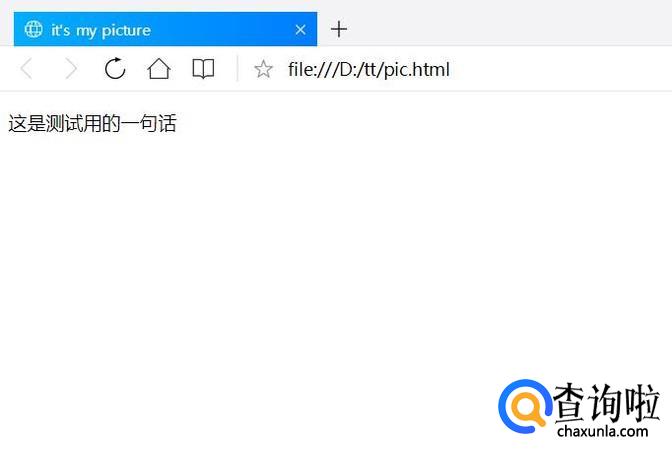This screenshot has width=672, height=462.
Task: Click the magnifier logo in the watermark
Action: coord(525,406)
